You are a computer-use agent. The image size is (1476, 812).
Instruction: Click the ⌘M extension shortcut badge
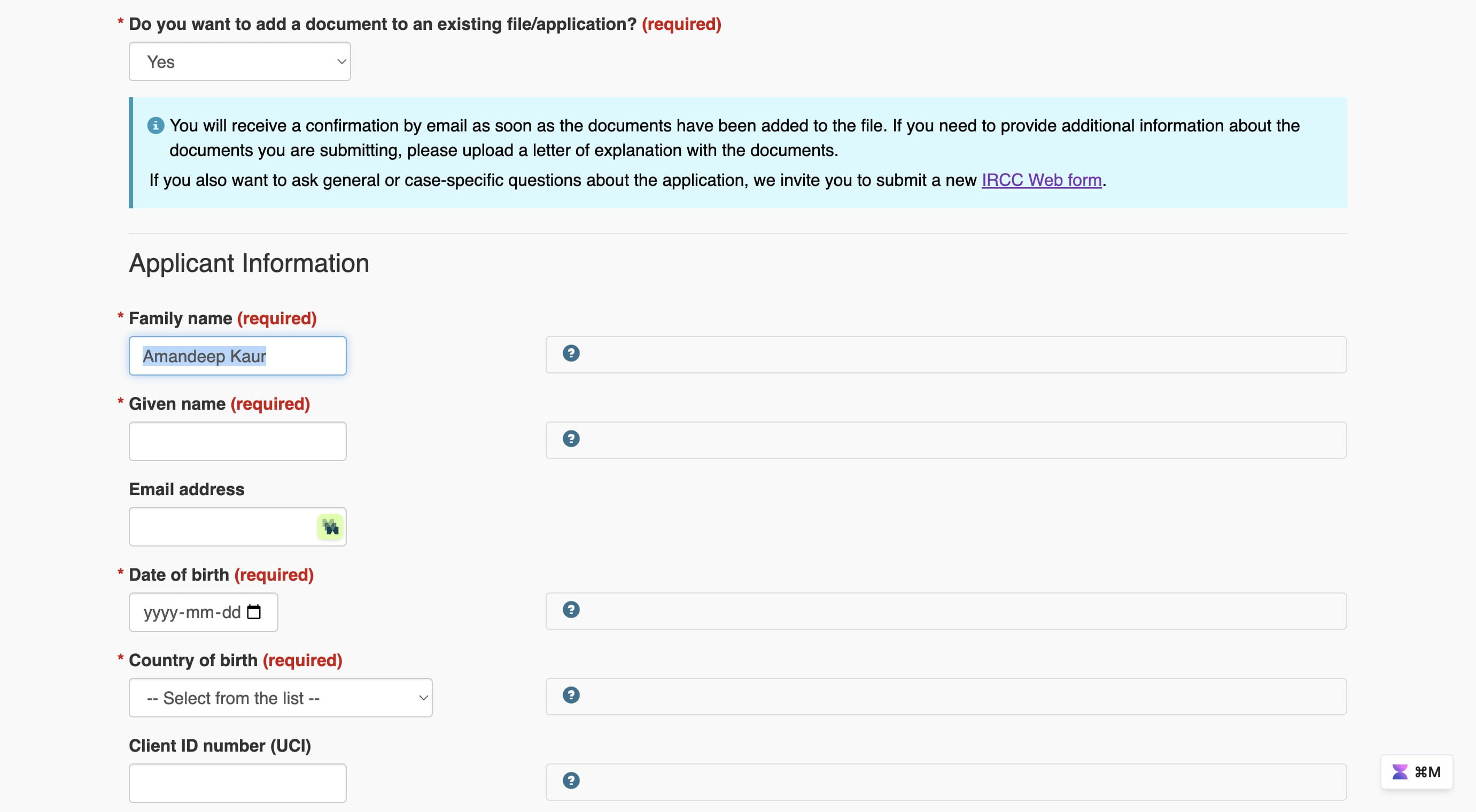(1416, 772)
